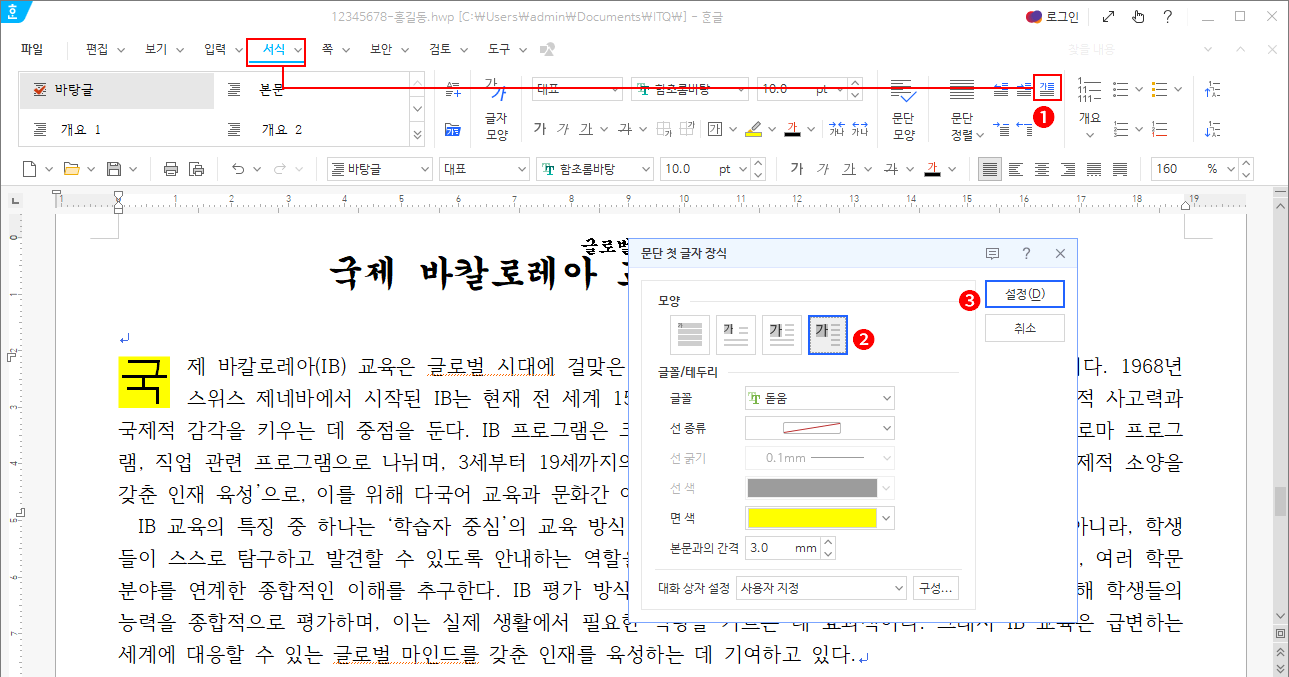
Task: Select the 없음 (none) drop cap shape option
Action: (689, 334)
